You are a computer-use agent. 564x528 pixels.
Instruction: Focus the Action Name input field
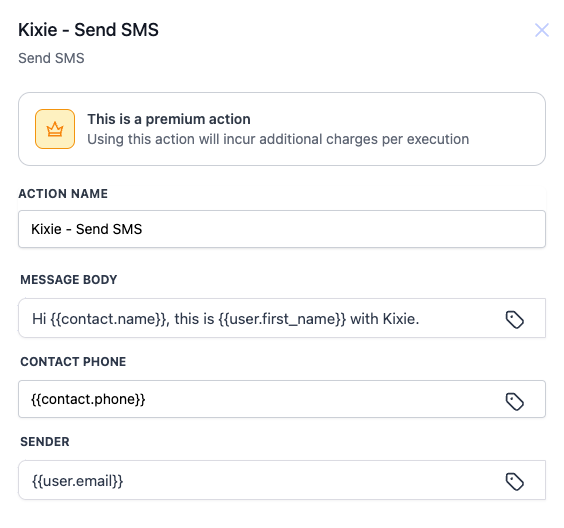(282, 229)
